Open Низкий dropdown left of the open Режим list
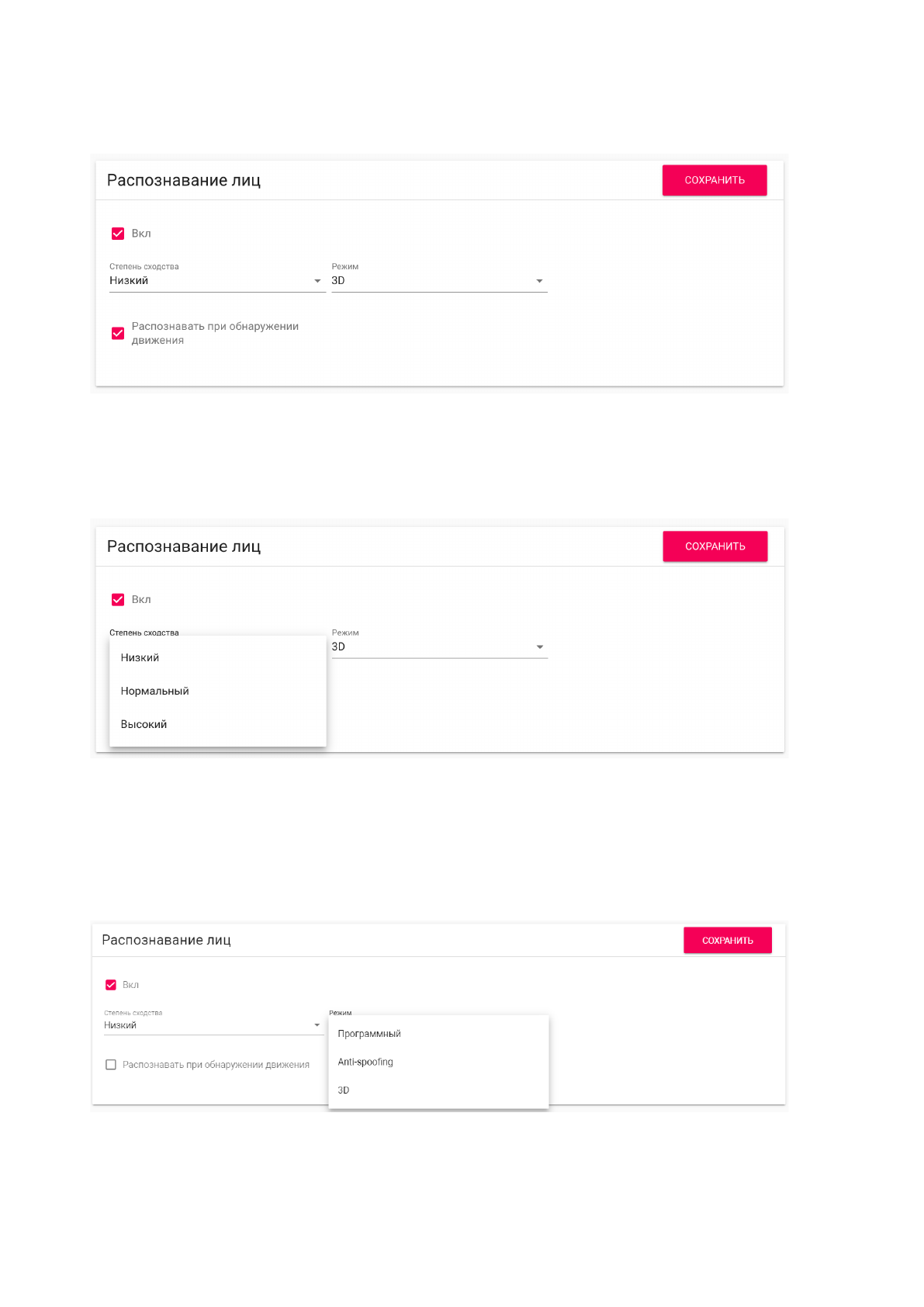Image resolution: width=924 pixels, height=1307 pixels. click(212, 1025)
